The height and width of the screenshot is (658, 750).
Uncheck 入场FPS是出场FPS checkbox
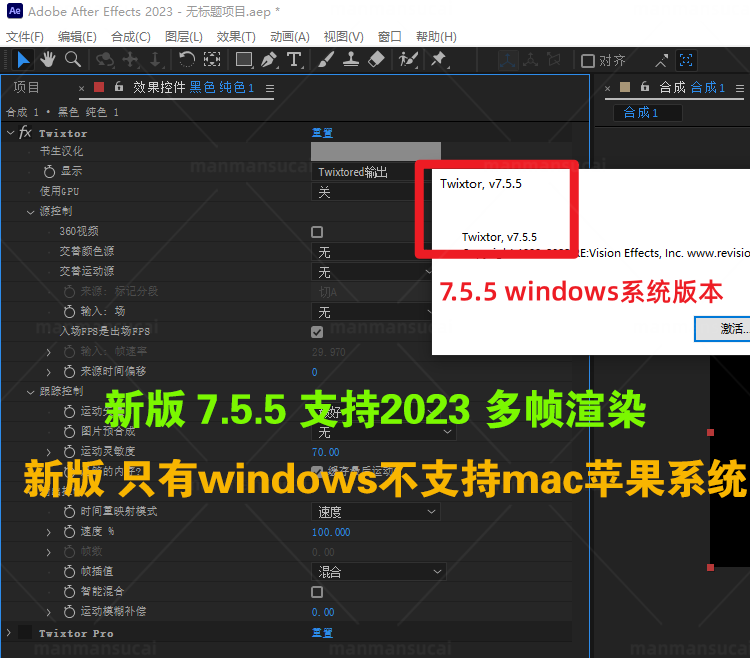pyautogui.click(x=317, y=332)
